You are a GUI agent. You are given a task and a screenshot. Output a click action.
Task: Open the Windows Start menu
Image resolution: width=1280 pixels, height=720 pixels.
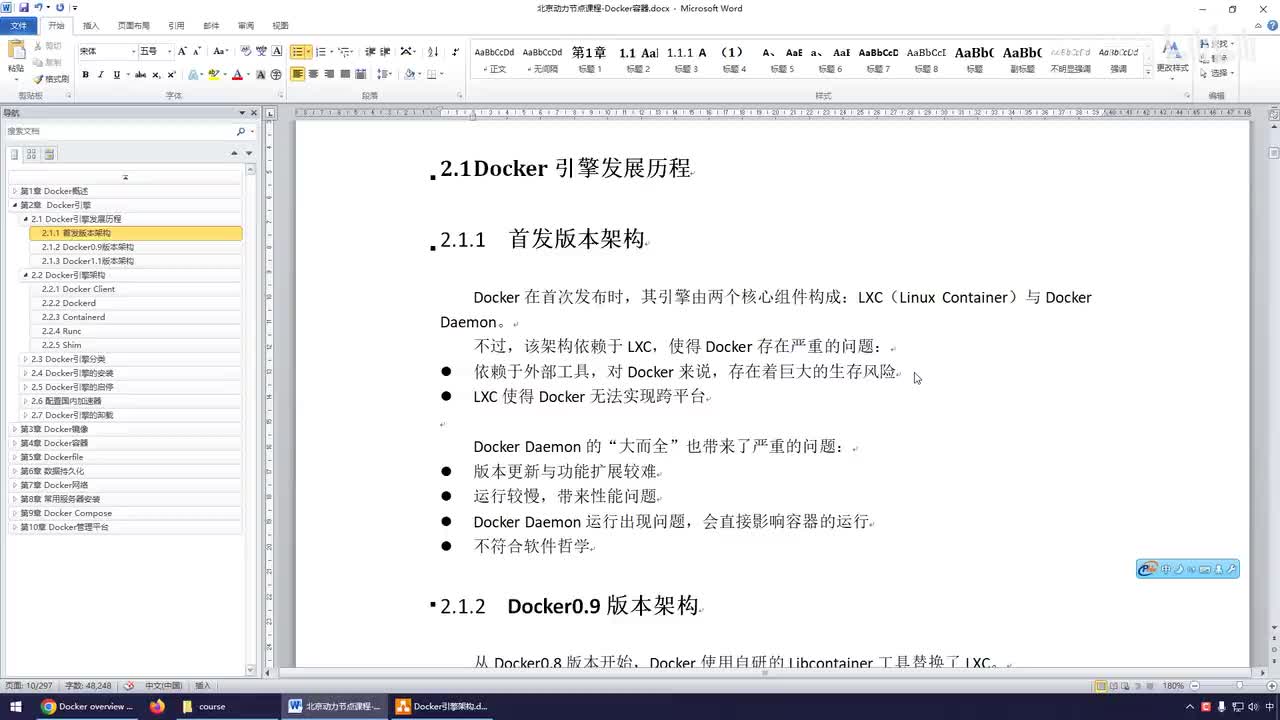point(15,706)
